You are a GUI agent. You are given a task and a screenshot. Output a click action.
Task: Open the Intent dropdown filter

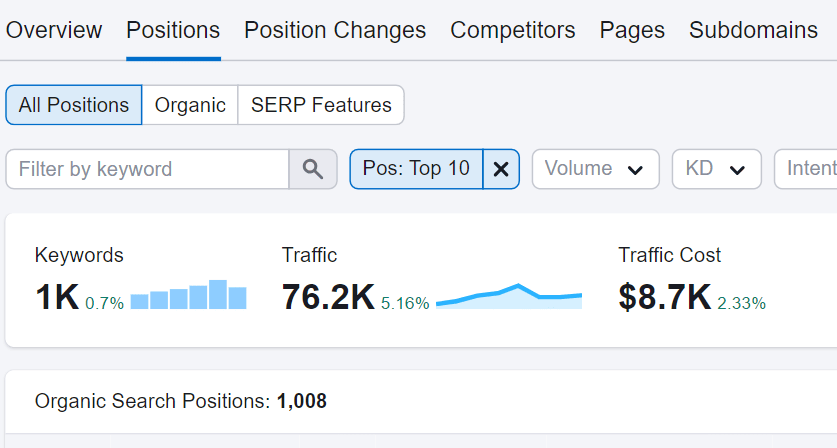coord(808,169)
